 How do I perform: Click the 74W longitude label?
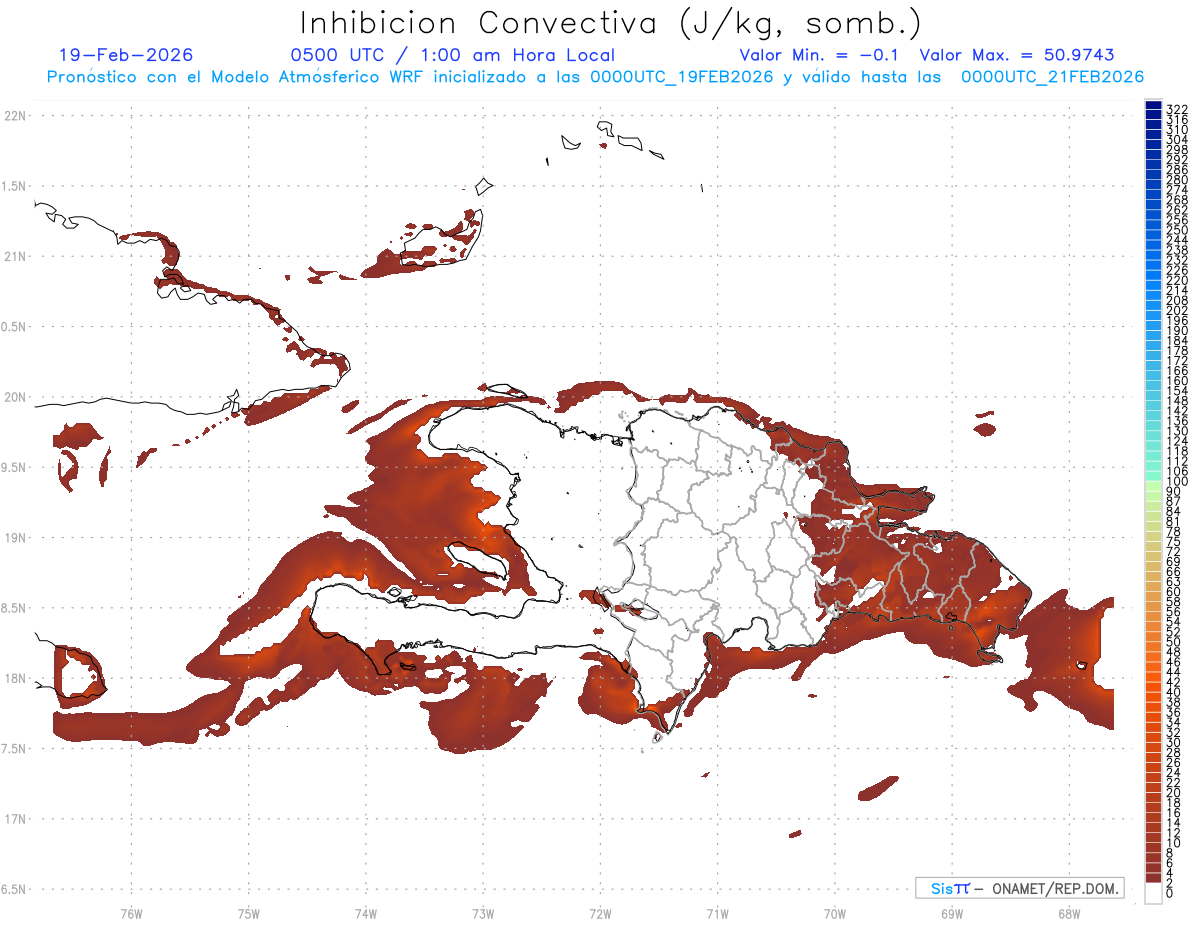click(366, 913)
